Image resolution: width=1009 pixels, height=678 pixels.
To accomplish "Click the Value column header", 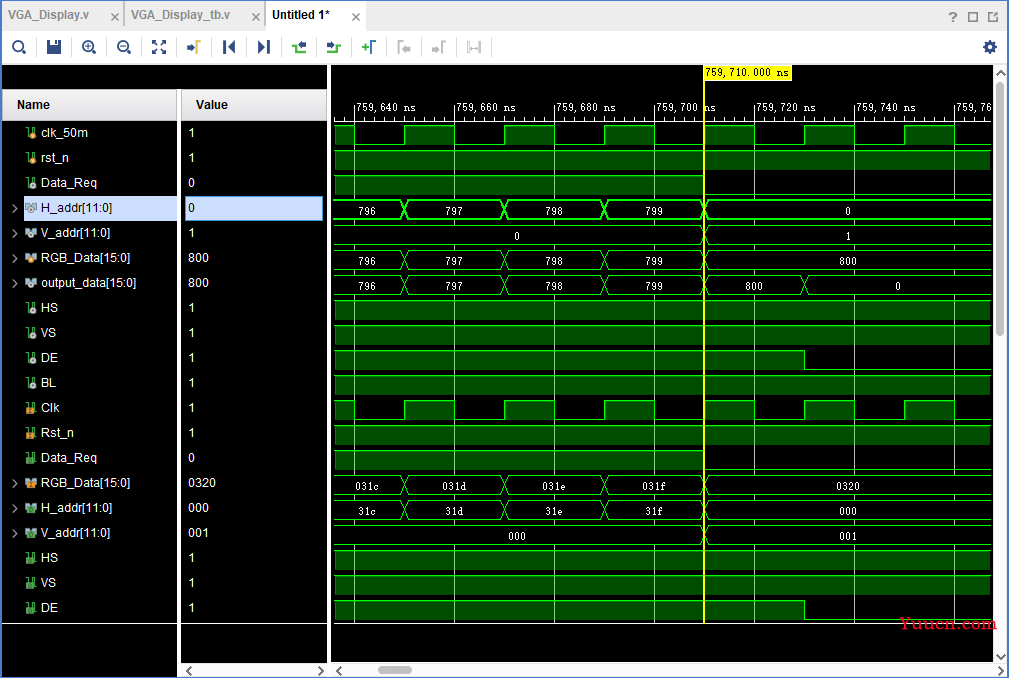I will pos(254,105).
